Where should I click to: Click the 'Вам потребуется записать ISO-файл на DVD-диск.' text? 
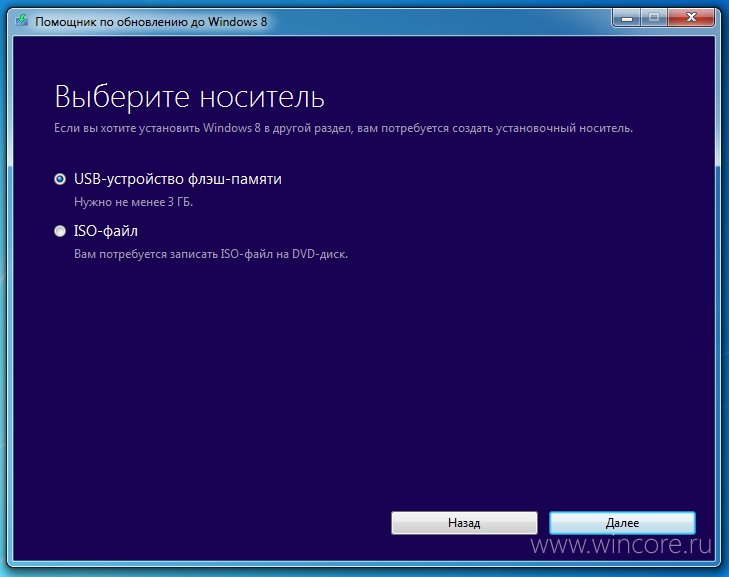click(x=211, y=254)
